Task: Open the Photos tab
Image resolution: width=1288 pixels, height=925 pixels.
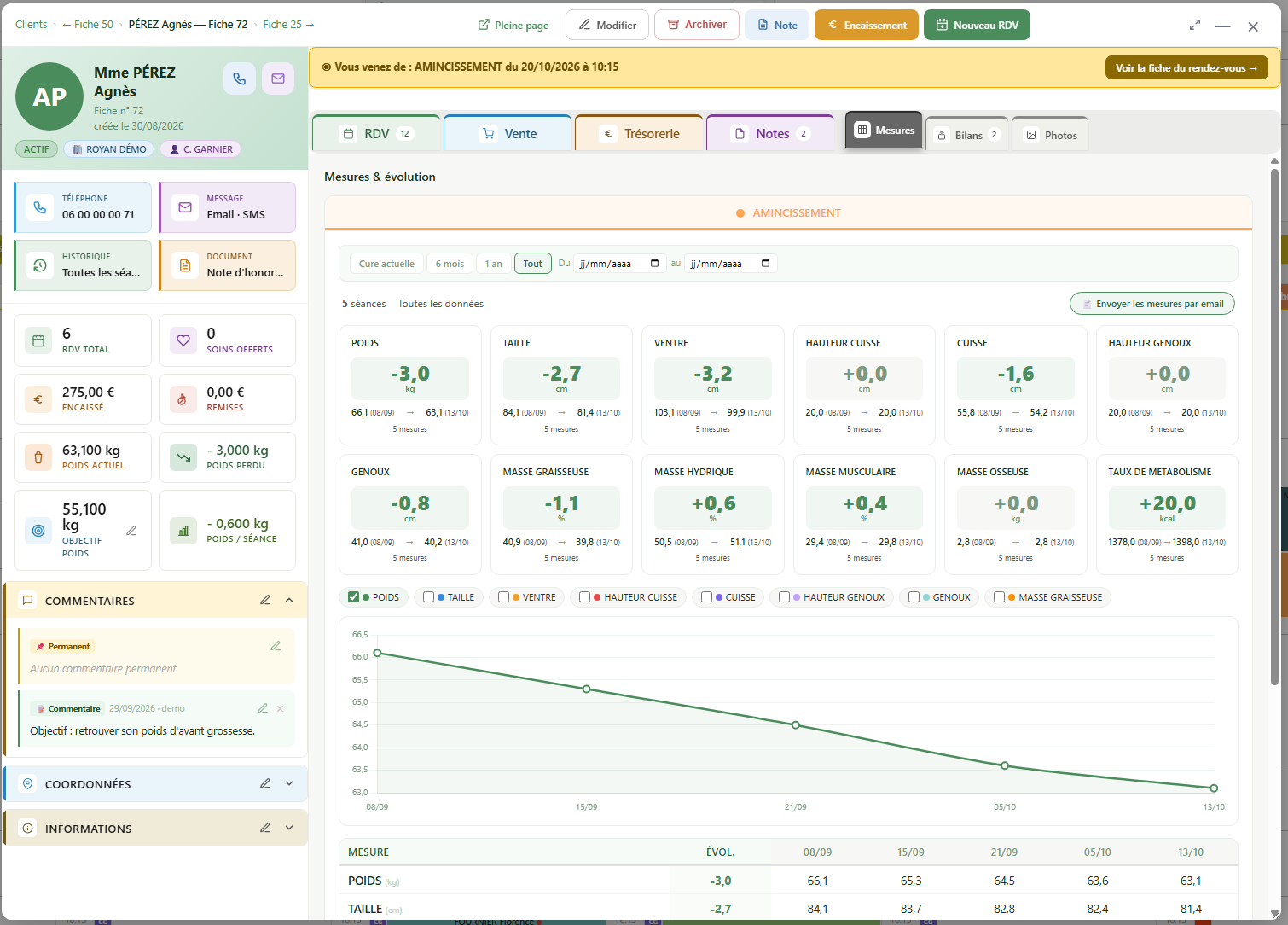Action: (1051, 135)
